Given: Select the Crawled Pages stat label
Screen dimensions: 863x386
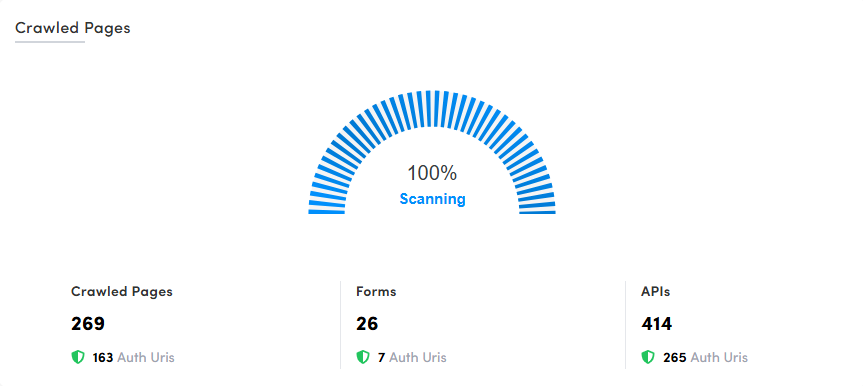Looking at the screenshot, I should (122, 291).
